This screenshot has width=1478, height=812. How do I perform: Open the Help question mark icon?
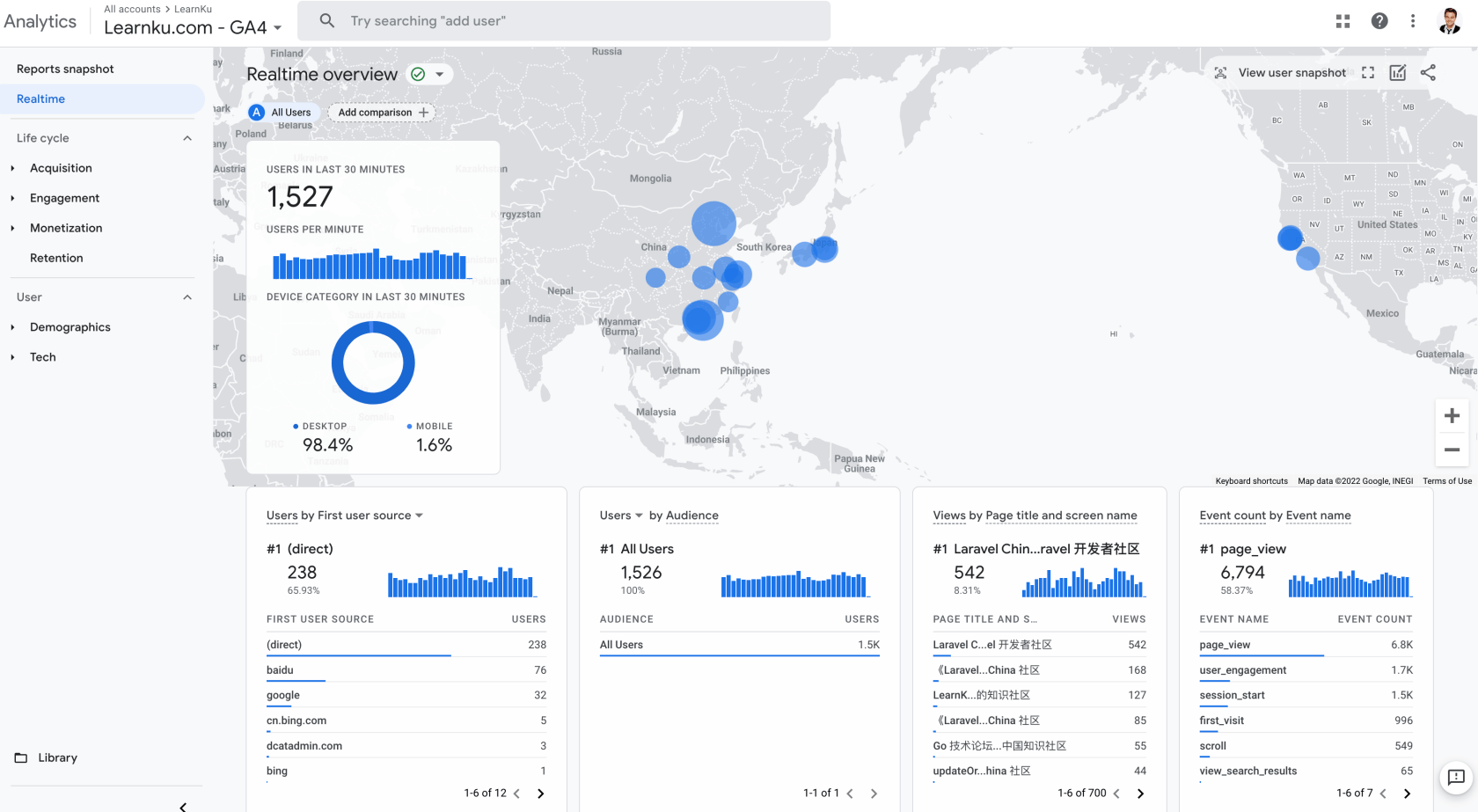1379,21
